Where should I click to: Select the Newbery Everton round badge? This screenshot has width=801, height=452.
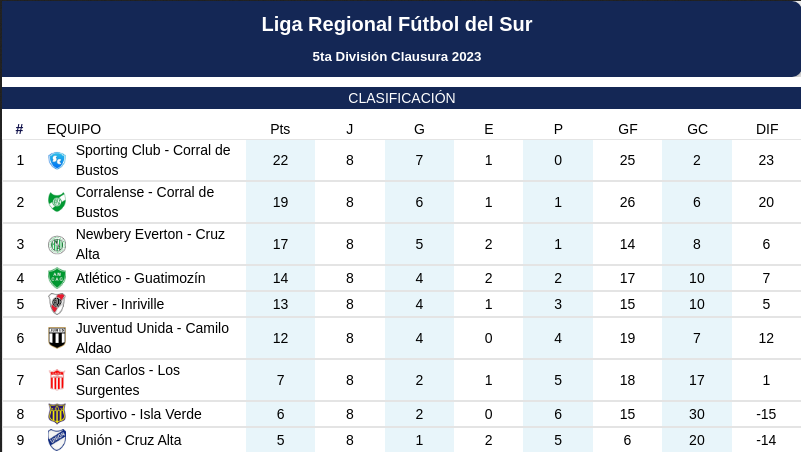point(57,244)
